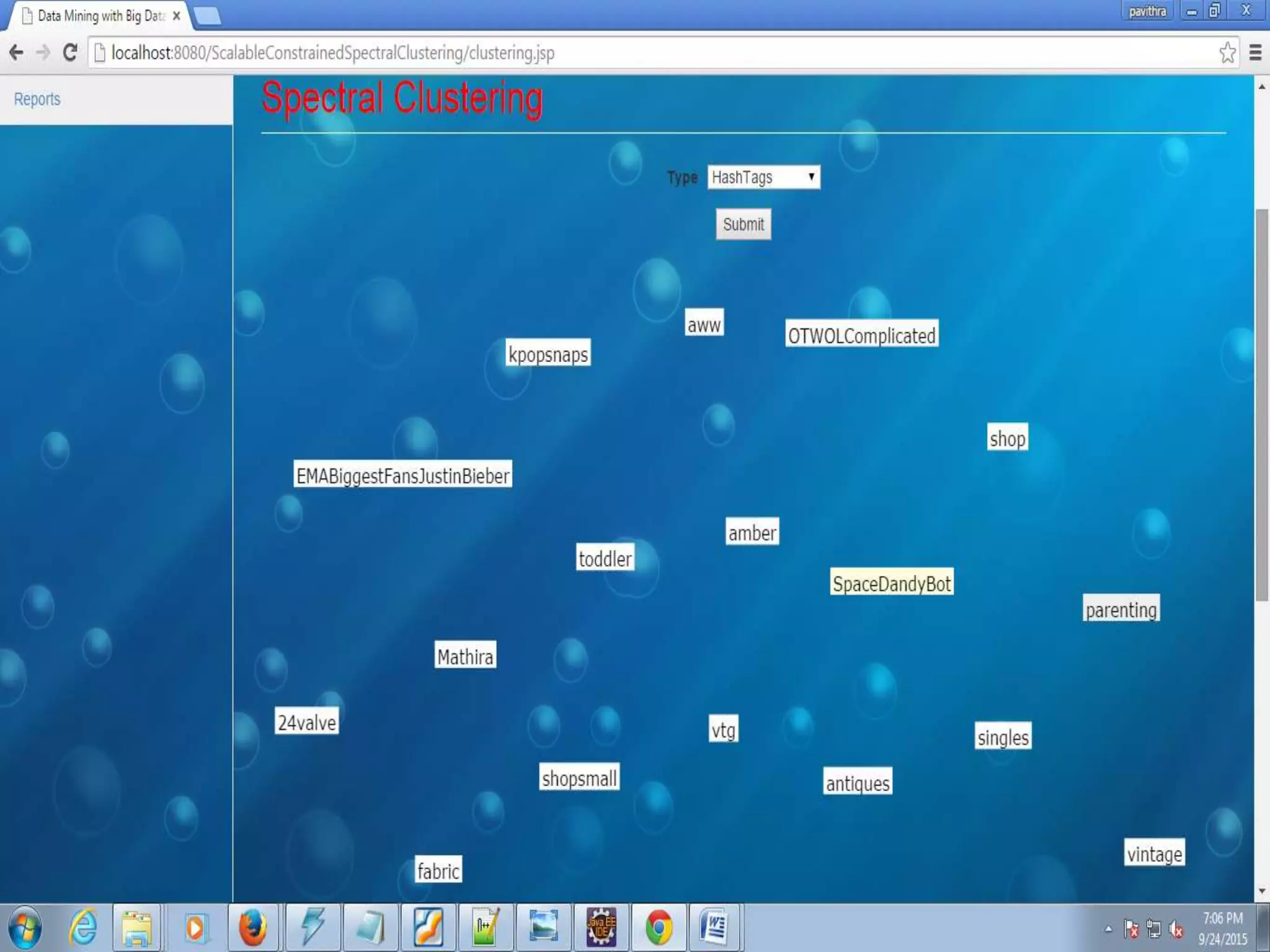
Task: Click the EMABiggestFansJustinBieber hashtag label
Action: pyautogui.click(x=402, y=475)
